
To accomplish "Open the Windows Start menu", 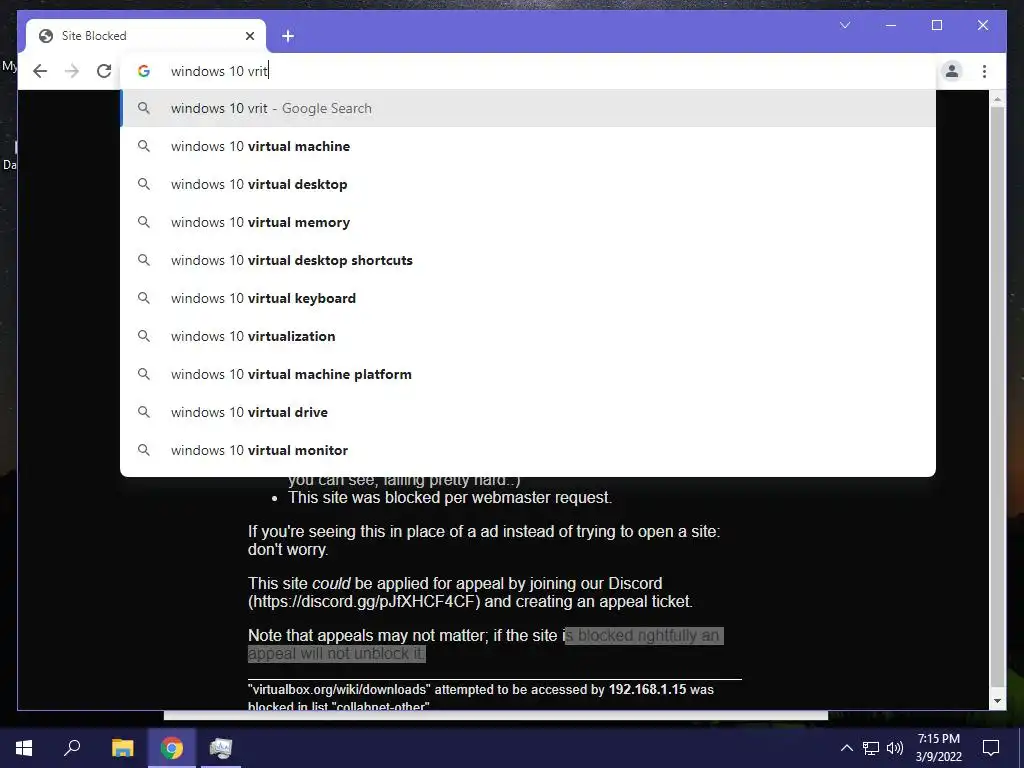I will click(x=24, y=748).
